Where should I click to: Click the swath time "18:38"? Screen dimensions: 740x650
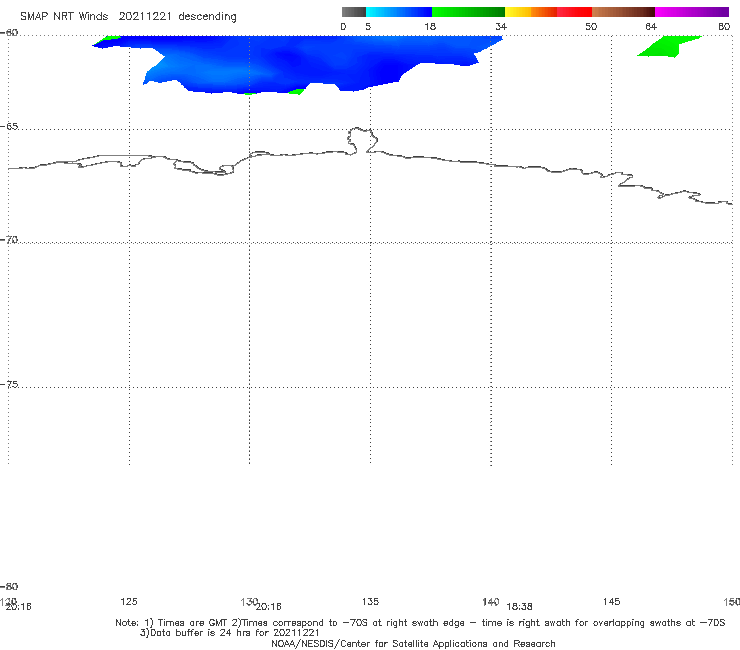[519, 607]
